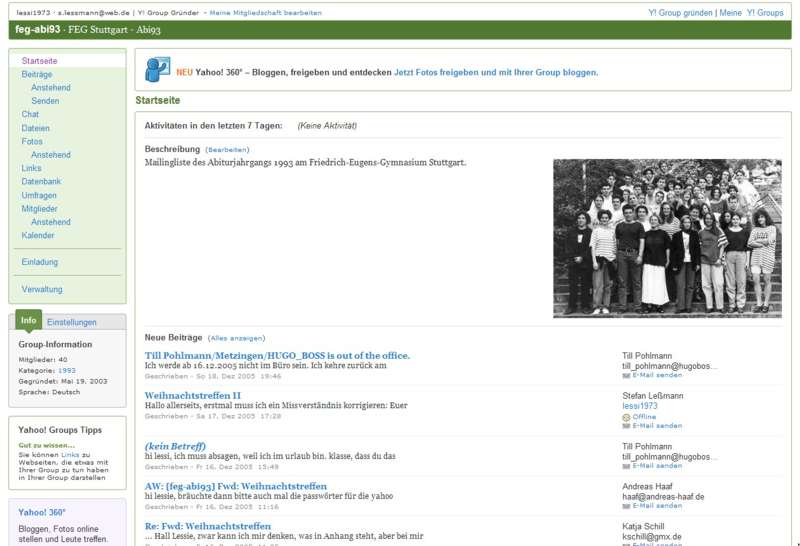
Task: Open Kalender in the sidebar
Action: point(38,235)
